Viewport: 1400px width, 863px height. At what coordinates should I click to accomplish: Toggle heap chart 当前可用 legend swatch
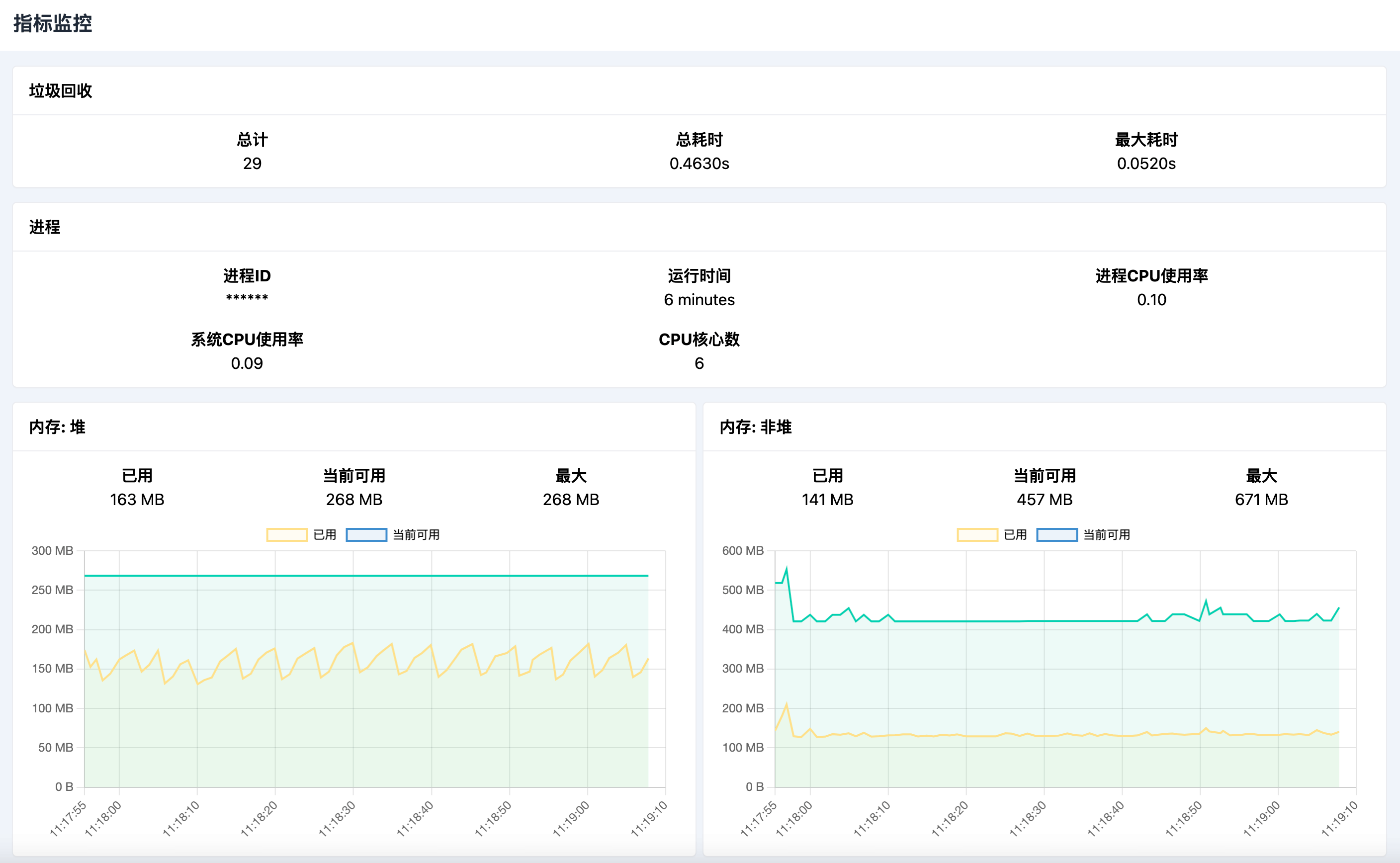(x=366, y=535)
